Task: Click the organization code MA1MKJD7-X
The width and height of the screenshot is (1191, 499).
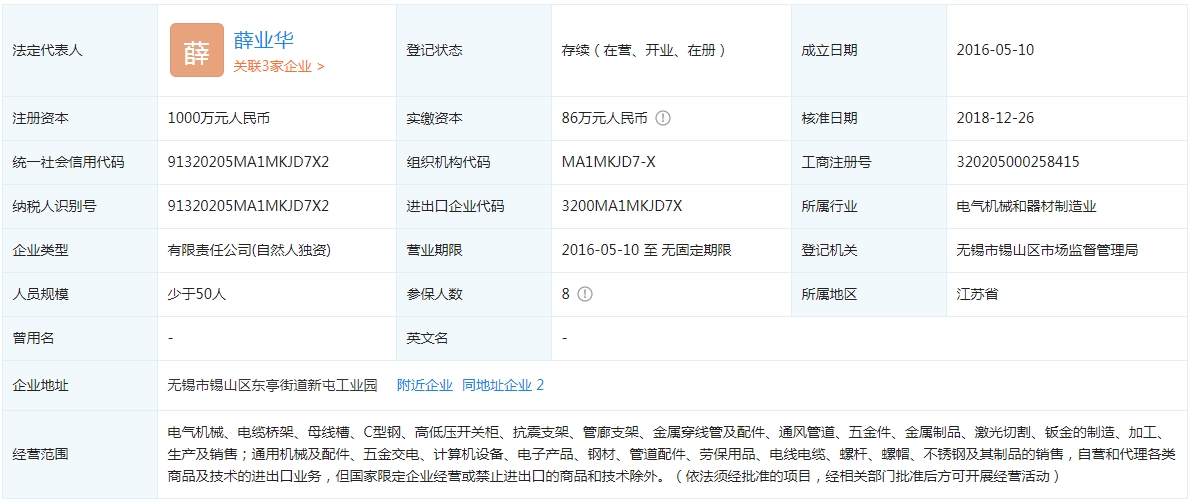Action: pyautogui.click(x=609, y=162)
